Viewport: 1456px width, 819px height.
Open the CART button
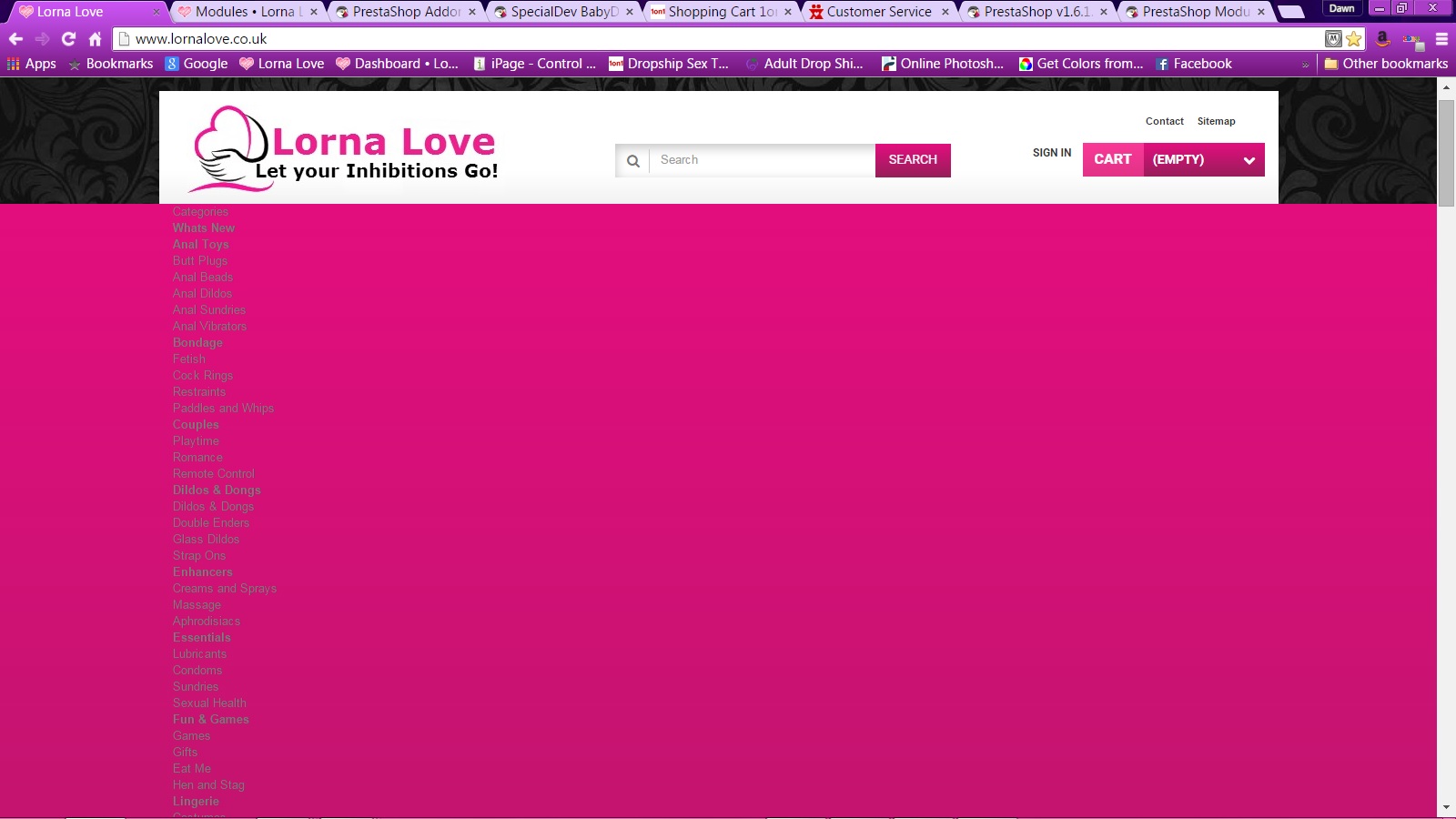(x=1113, y=159)
